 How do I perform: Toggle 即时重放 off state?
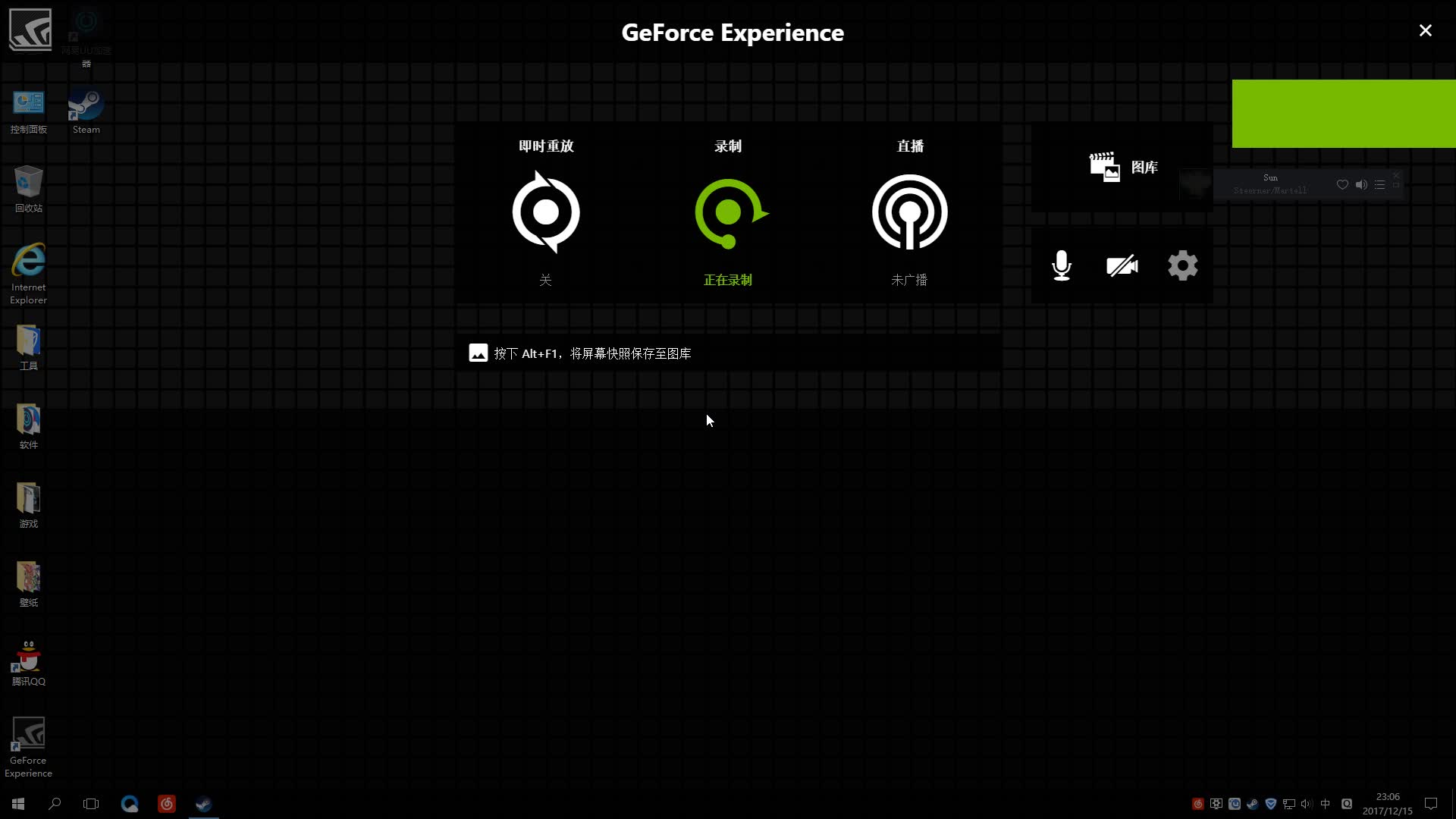545,213
